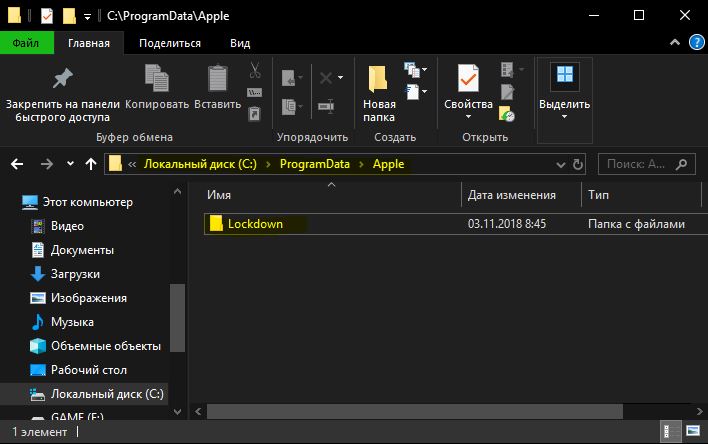Click the navigation pane vertical scrollbar thumb
Image resolution: width=708 pixels, height=444 pixels.
point(177,318)
